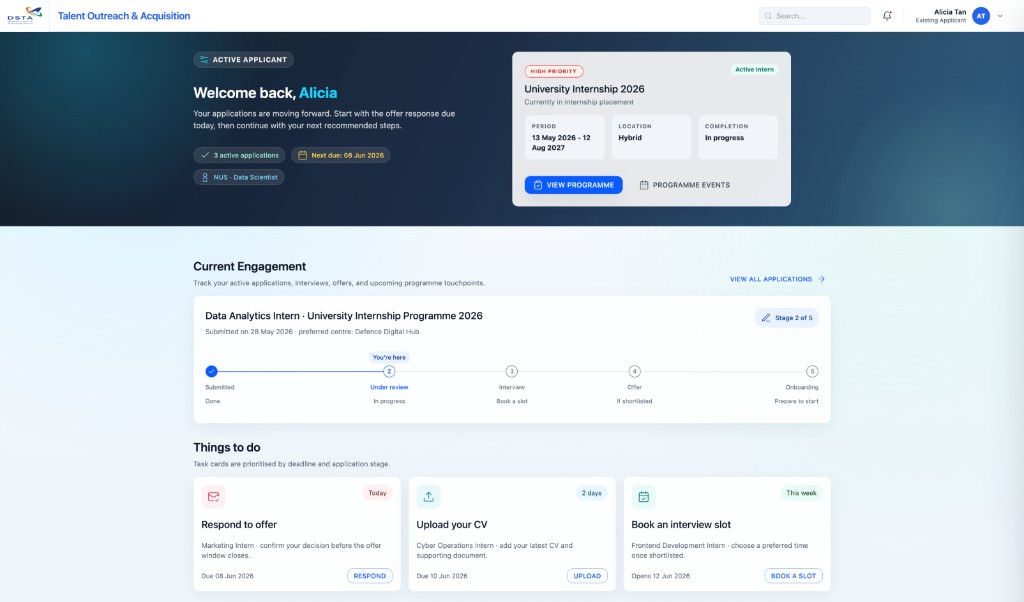Open Talent Outreach & Acquisition home
Viewport: 1024px width, 602px height.
tap(124, 16)
